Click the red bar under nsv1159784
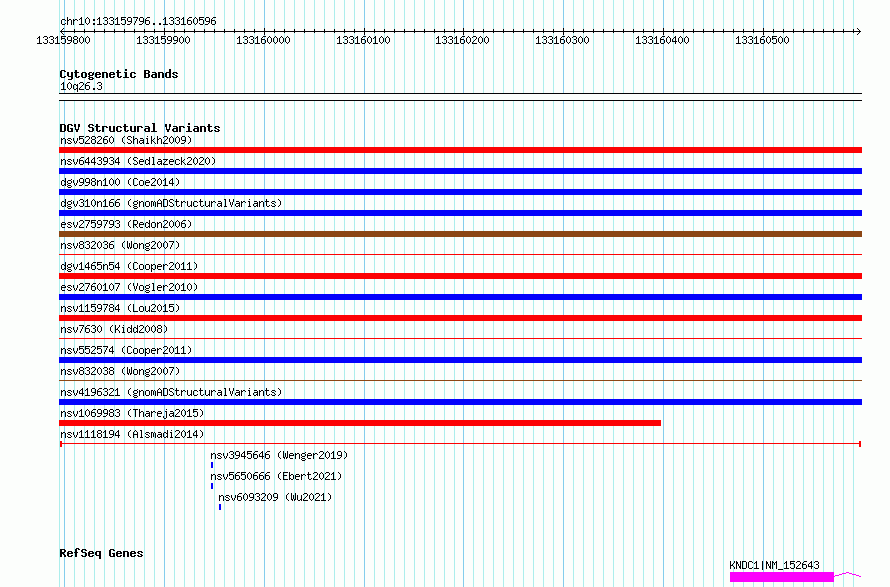The image size is (890, 587). tap(460, 318)
